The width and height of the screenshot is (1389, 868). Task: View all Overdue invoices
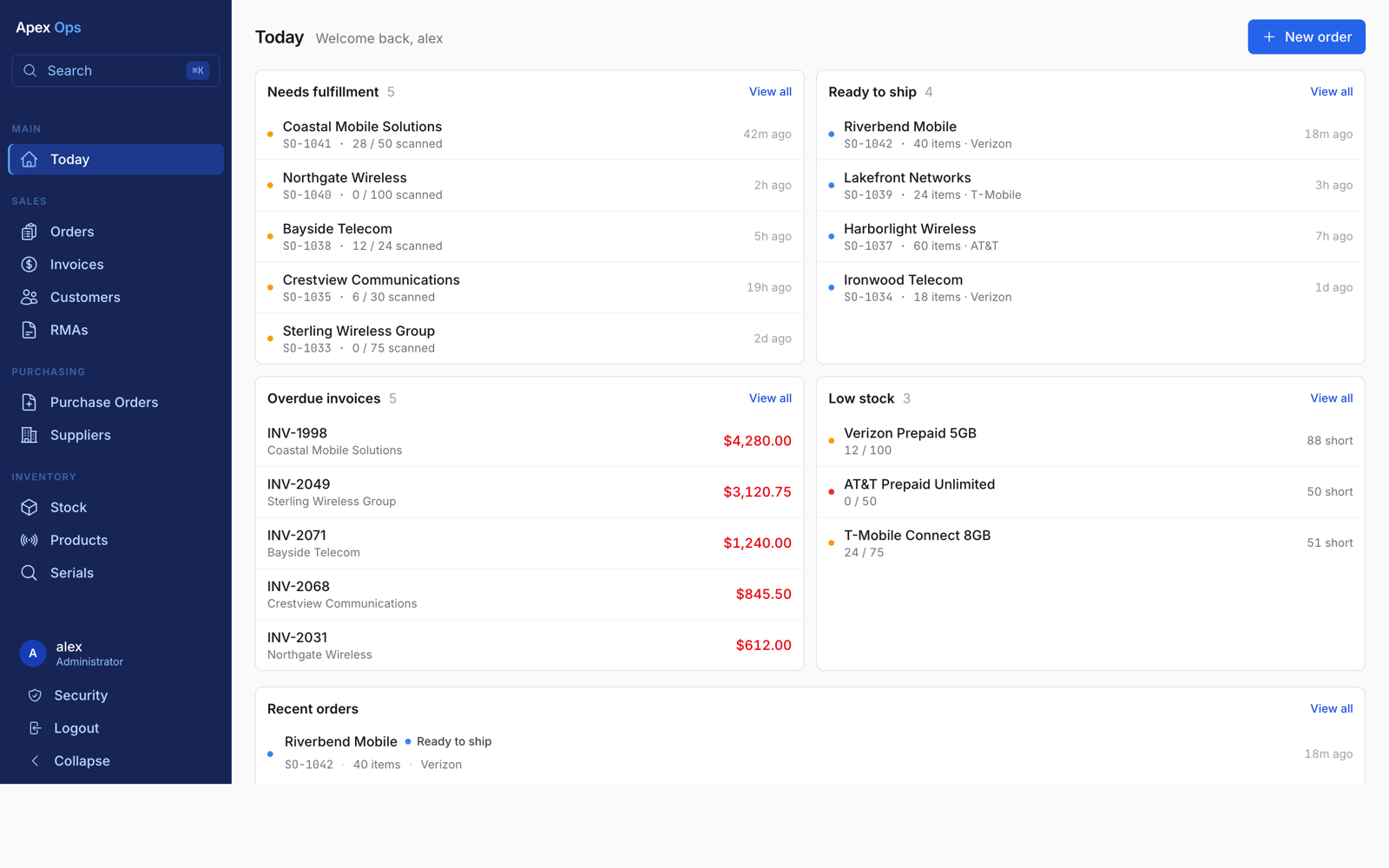pyautogui.click(x=770, y=398)
